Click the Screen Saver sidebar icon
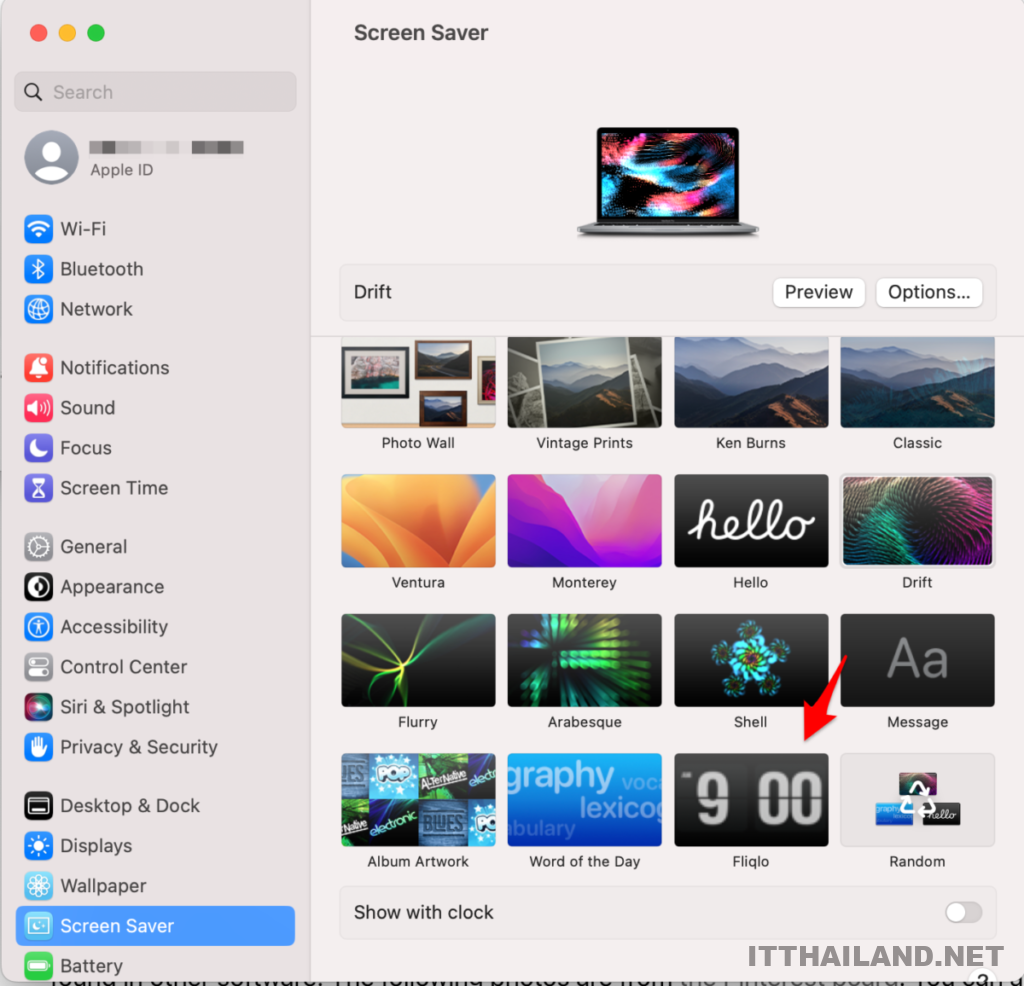This screenshot has height=986, width=1024. point(39,926)
